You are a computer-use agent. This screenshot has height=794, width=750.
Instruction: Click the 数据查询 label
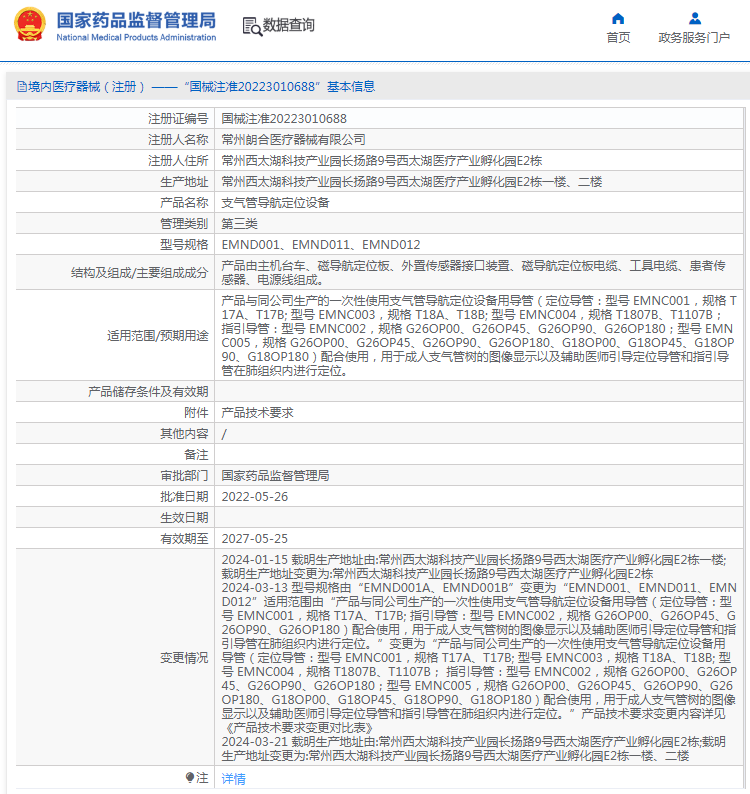pos(289,25)
